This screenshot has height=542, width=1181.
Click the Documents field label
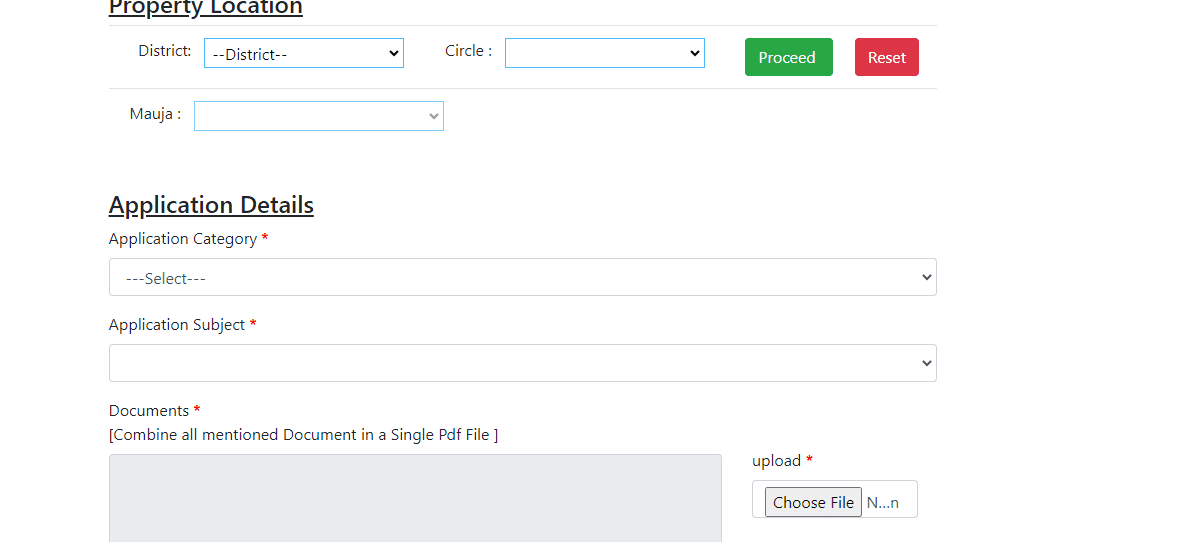click(149, 411)
